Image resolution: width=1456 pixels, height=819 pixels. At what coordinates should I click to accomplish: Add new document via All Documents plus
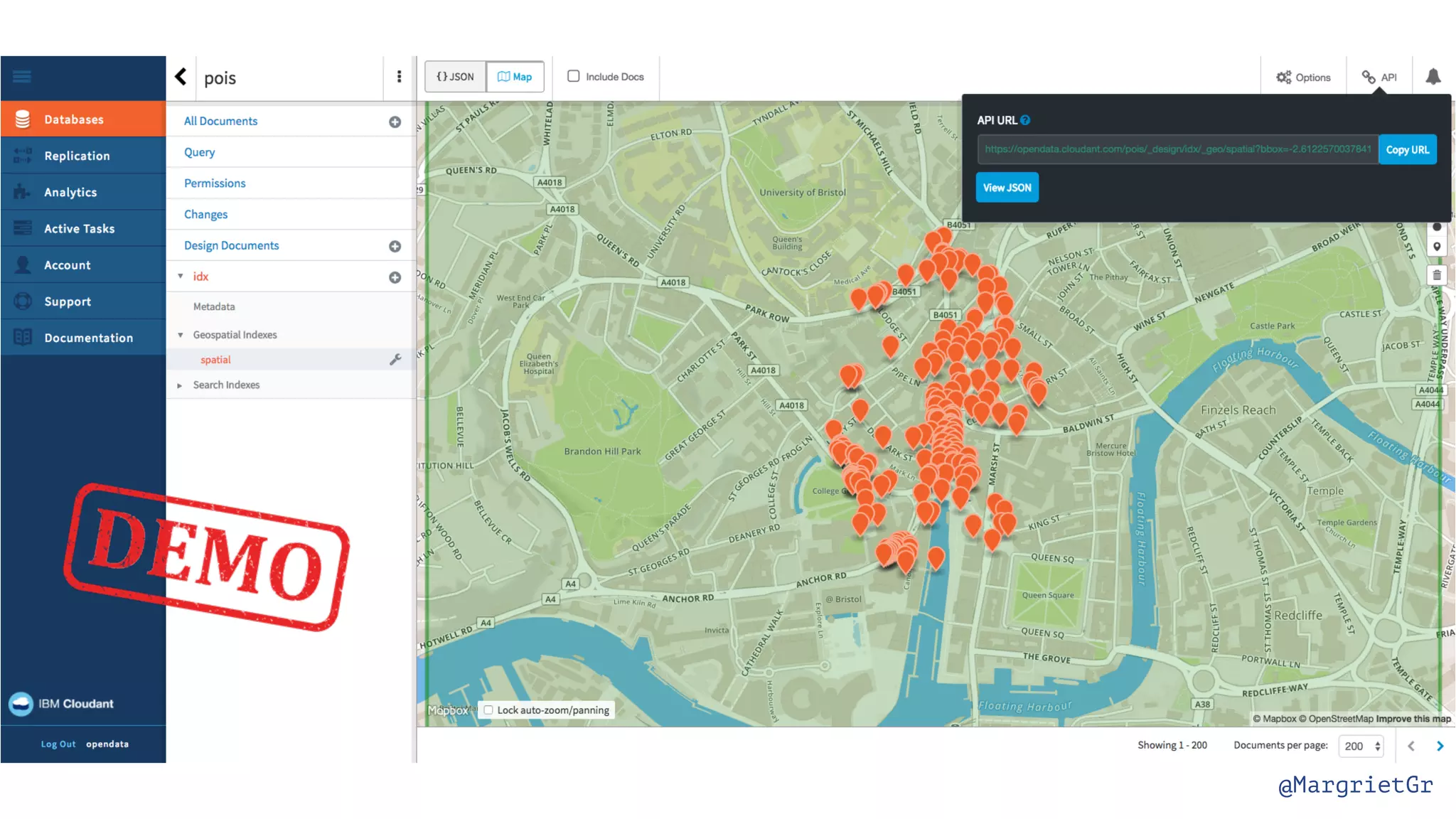click(395, 122)
